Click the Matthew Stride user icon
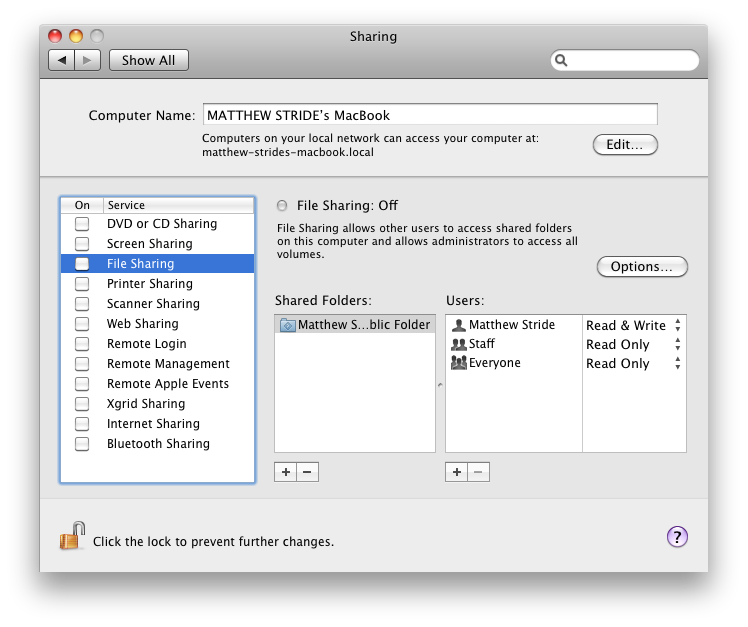The height and width of the screenshot is (627, 748). click(458, 325)
